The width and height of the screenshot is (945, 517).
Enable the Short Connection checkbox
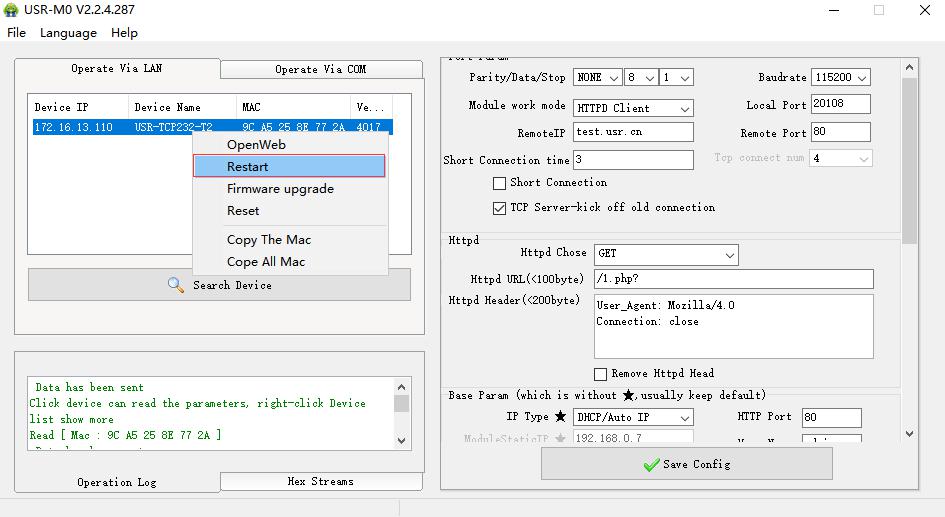click(499, 183)
